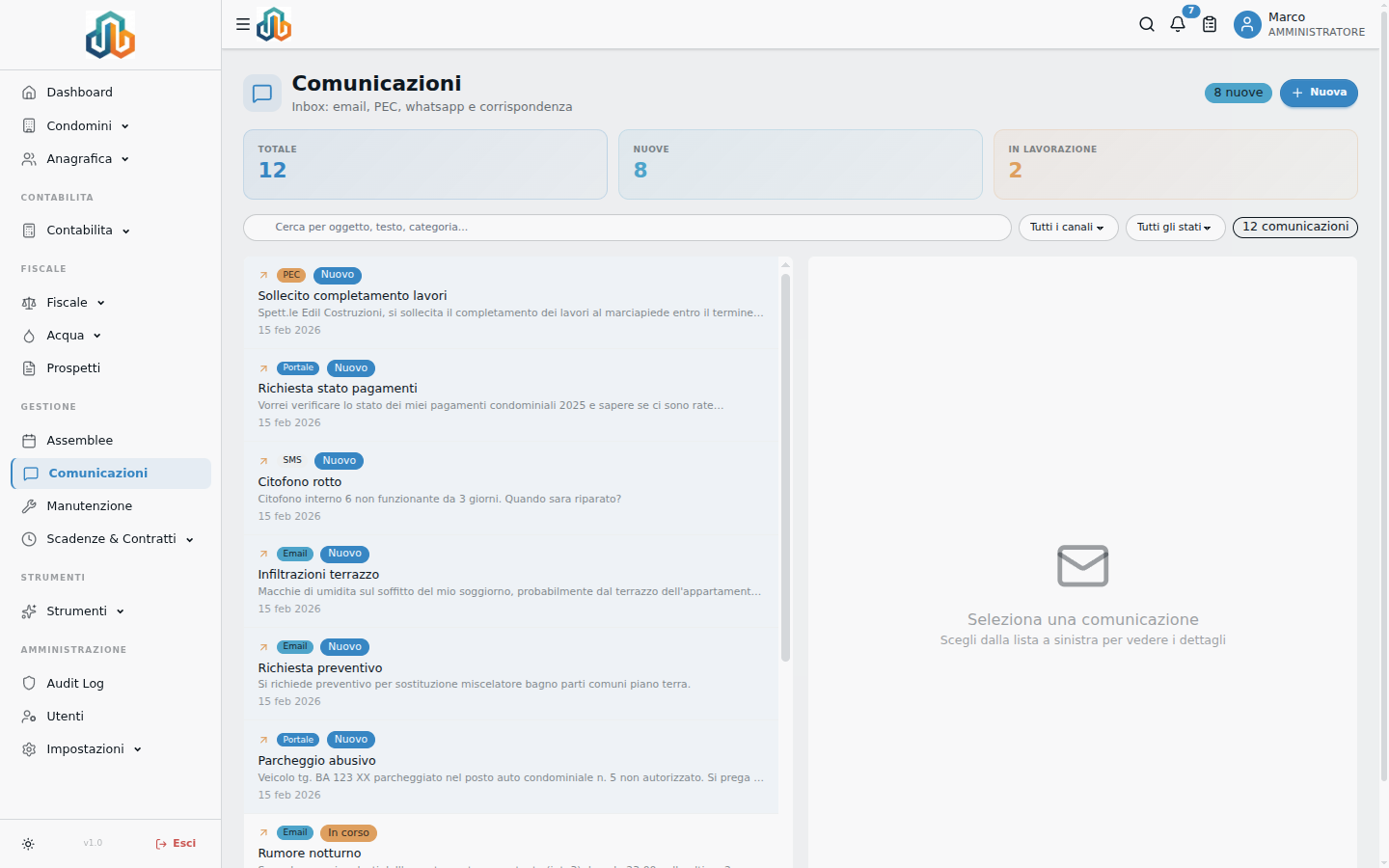
Task: Click the 12 comunicazioni counter pill
Action: point(1295,228)
